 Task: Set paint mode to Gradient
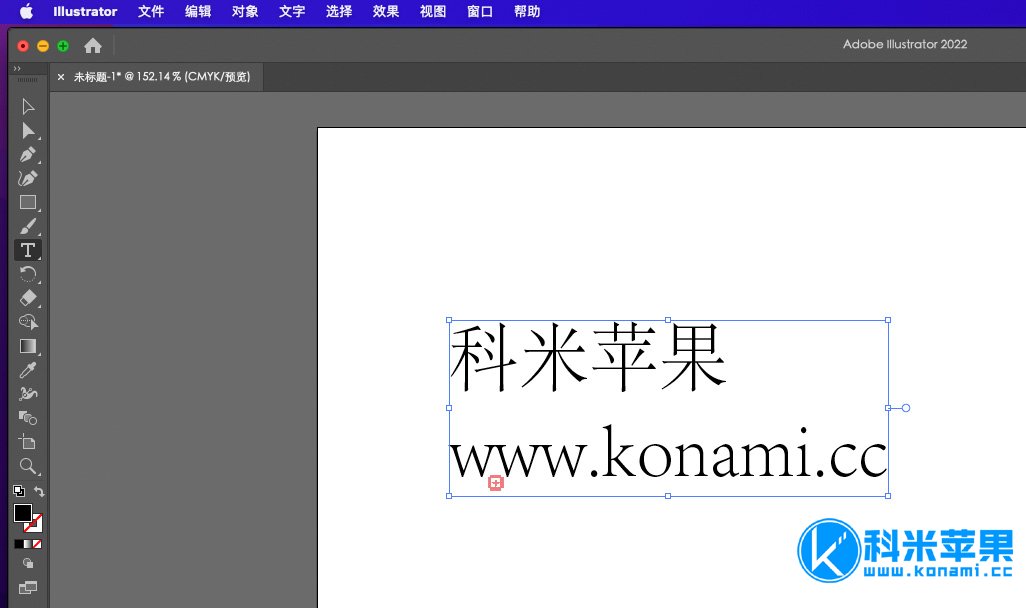point(27,544)
